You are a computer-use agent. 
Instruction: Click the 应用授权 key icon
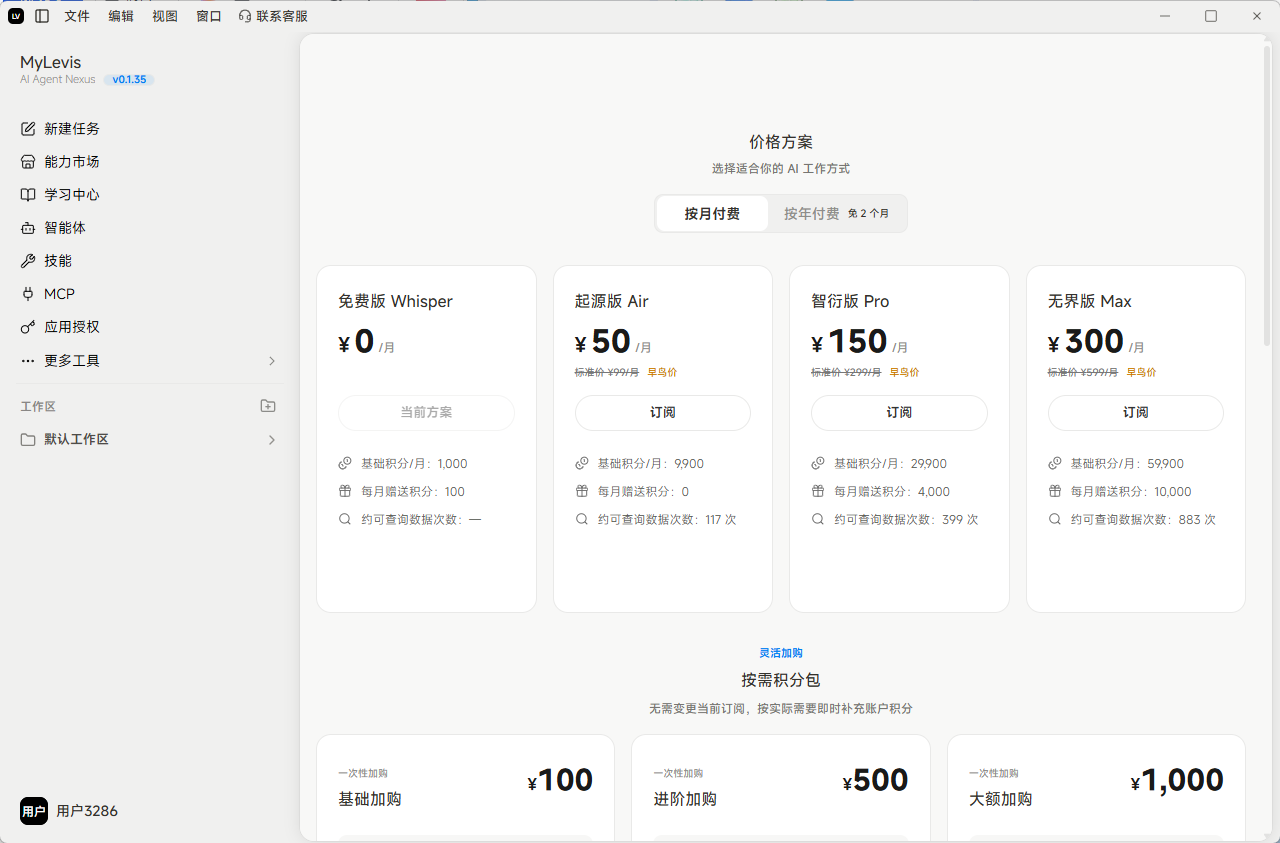pyautogui.click(x=28, y=327)
